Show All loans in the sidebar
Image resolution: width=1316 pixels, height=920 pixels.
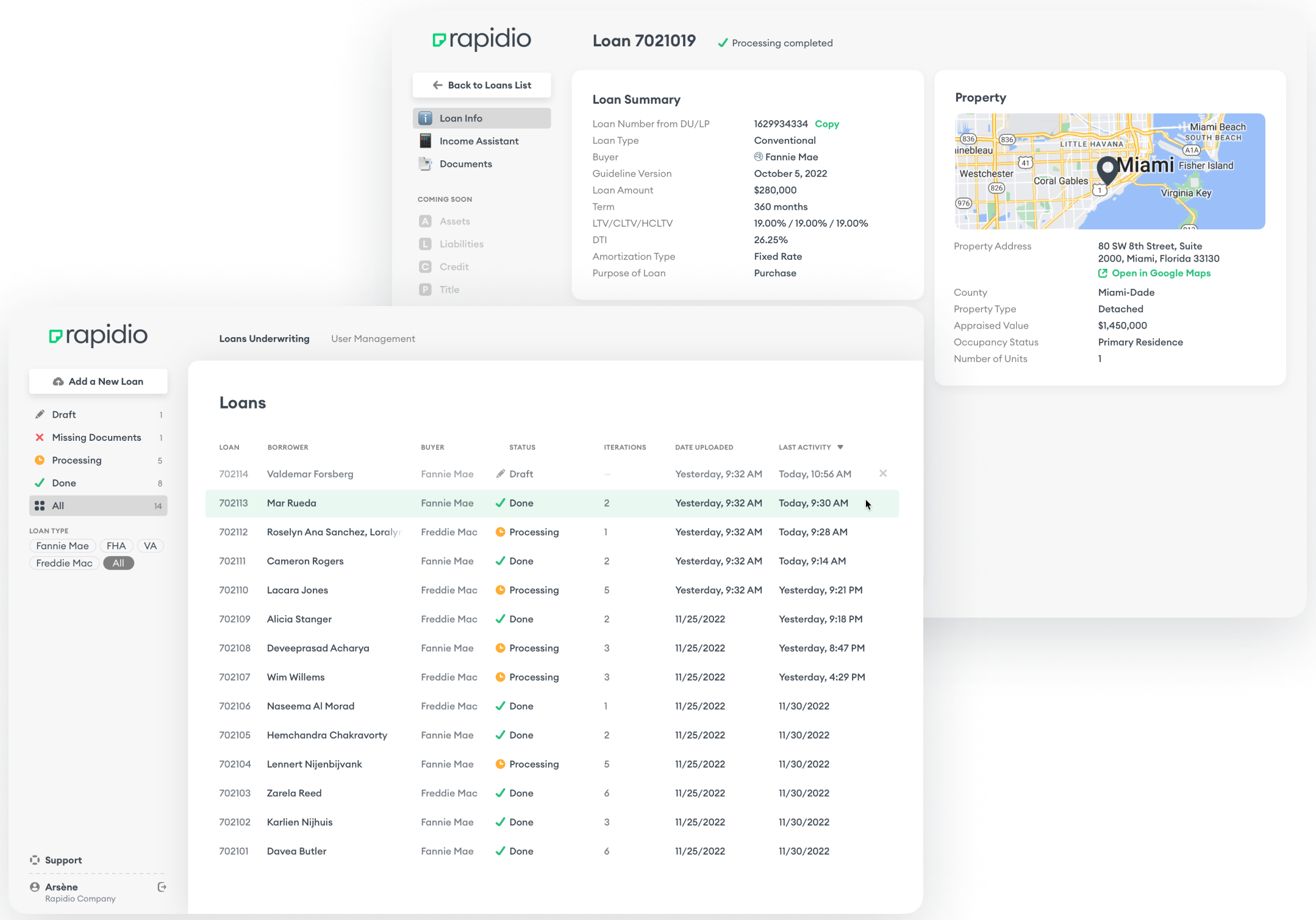point(98,506)
